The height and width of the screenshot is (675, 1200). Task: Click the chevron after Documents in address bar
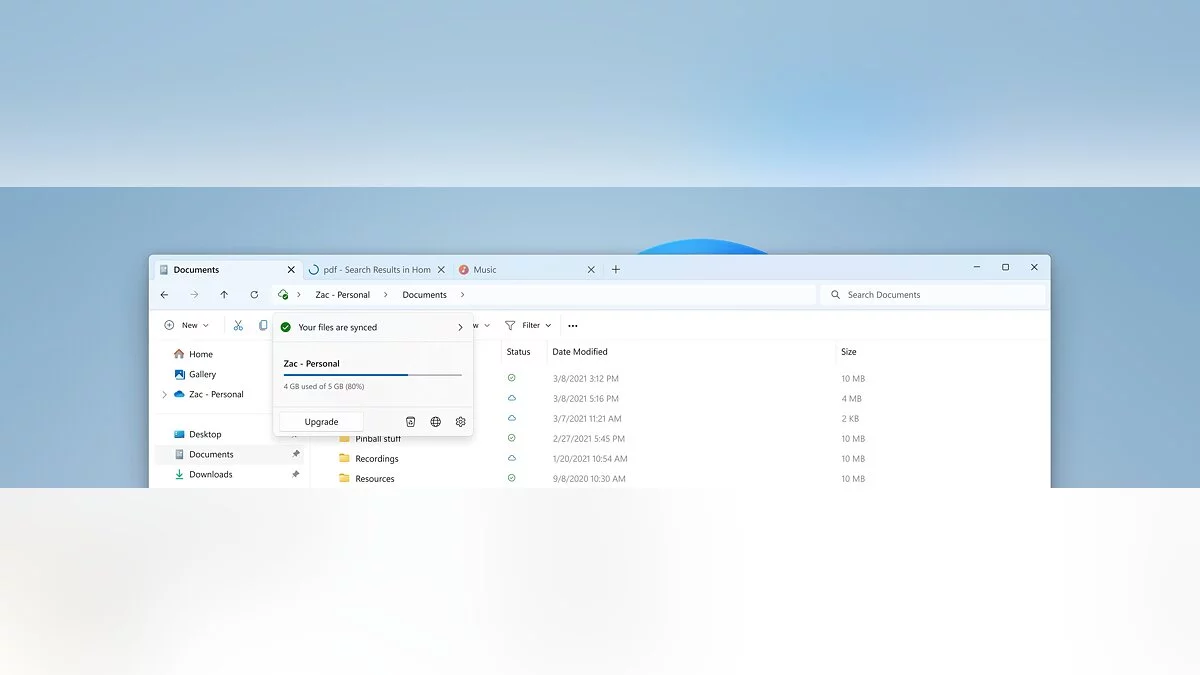(x=463, y=295)
